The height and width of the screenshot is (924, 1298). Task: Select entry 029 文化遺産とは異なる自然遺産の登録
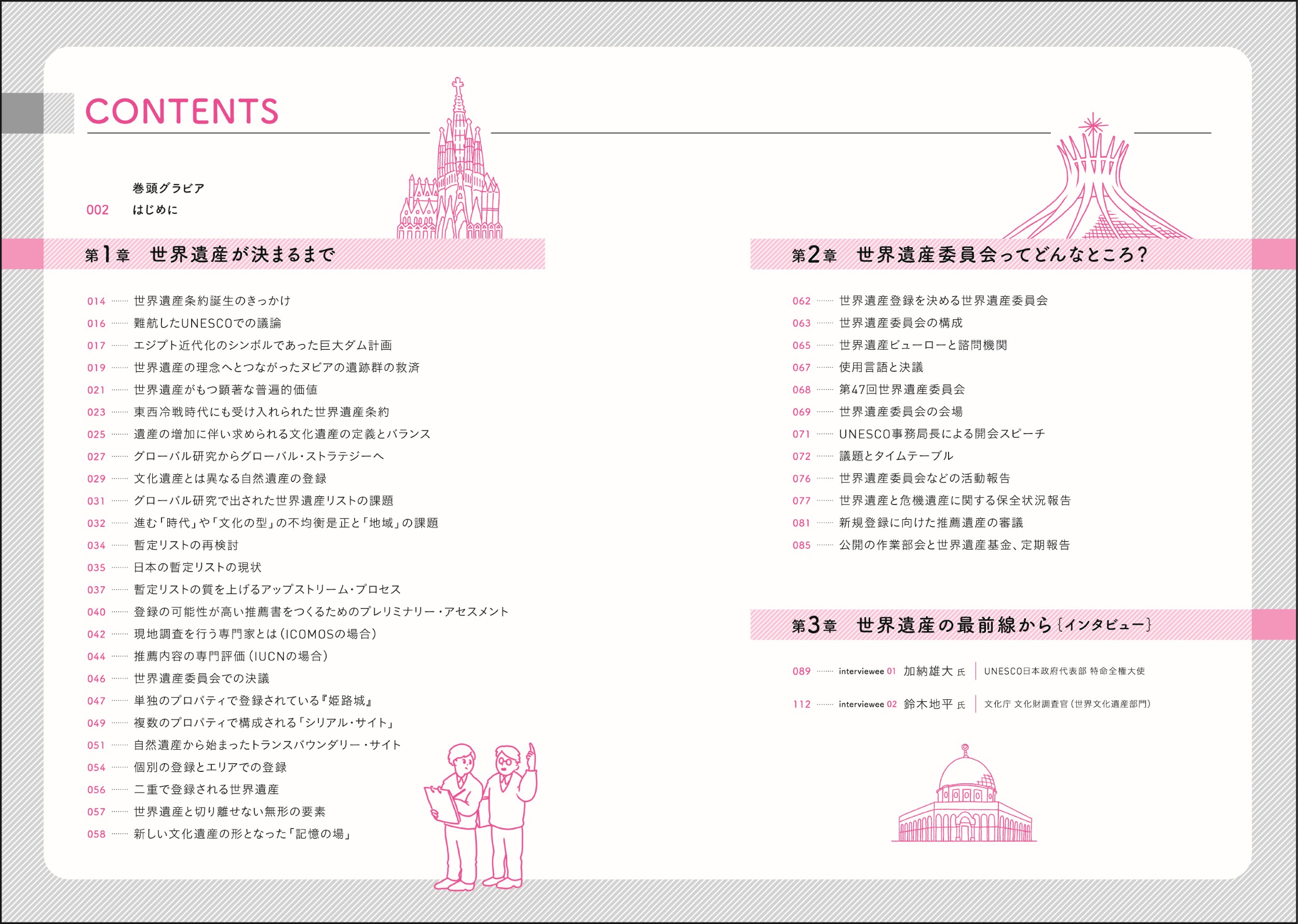(207, 479)
